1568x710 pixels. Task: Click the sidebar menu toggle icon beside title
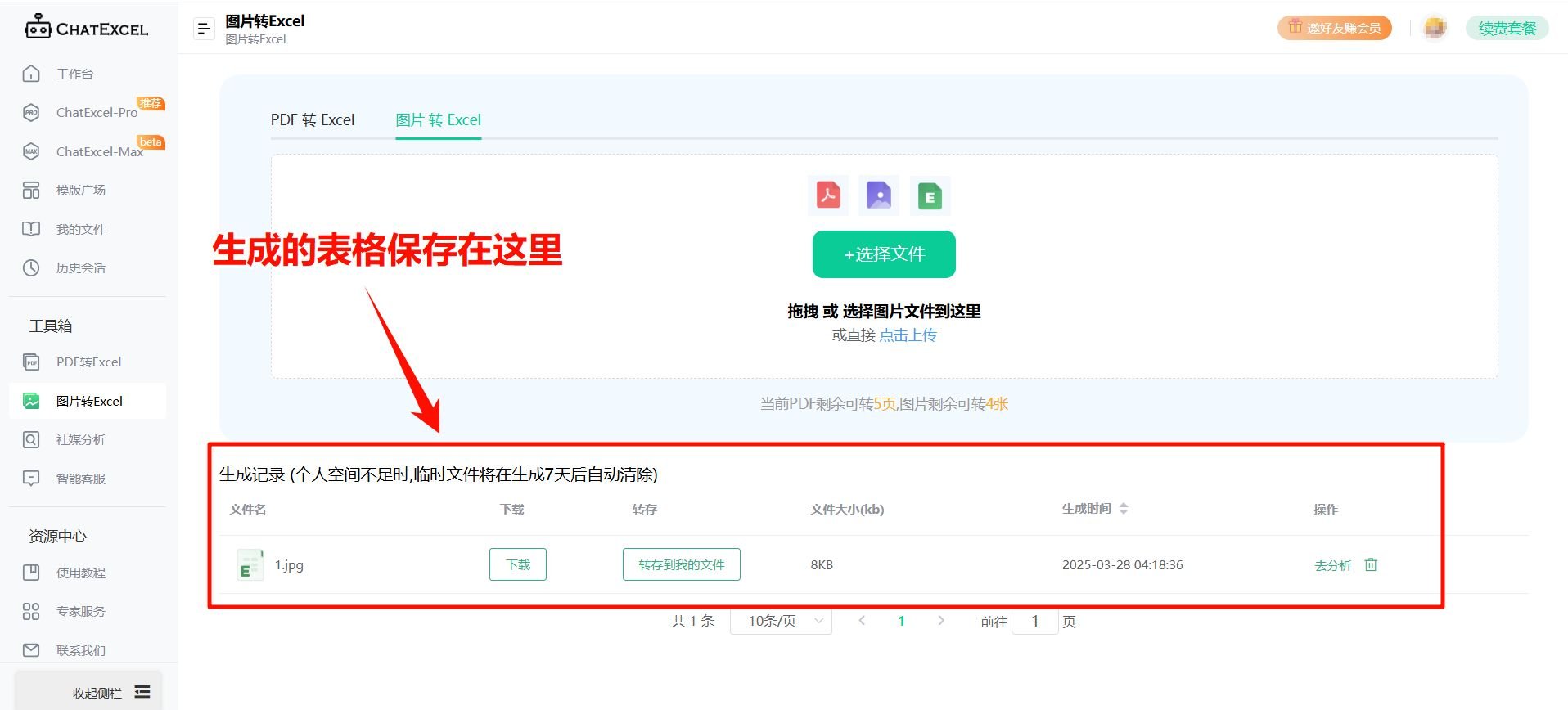(x=203, y=29)
